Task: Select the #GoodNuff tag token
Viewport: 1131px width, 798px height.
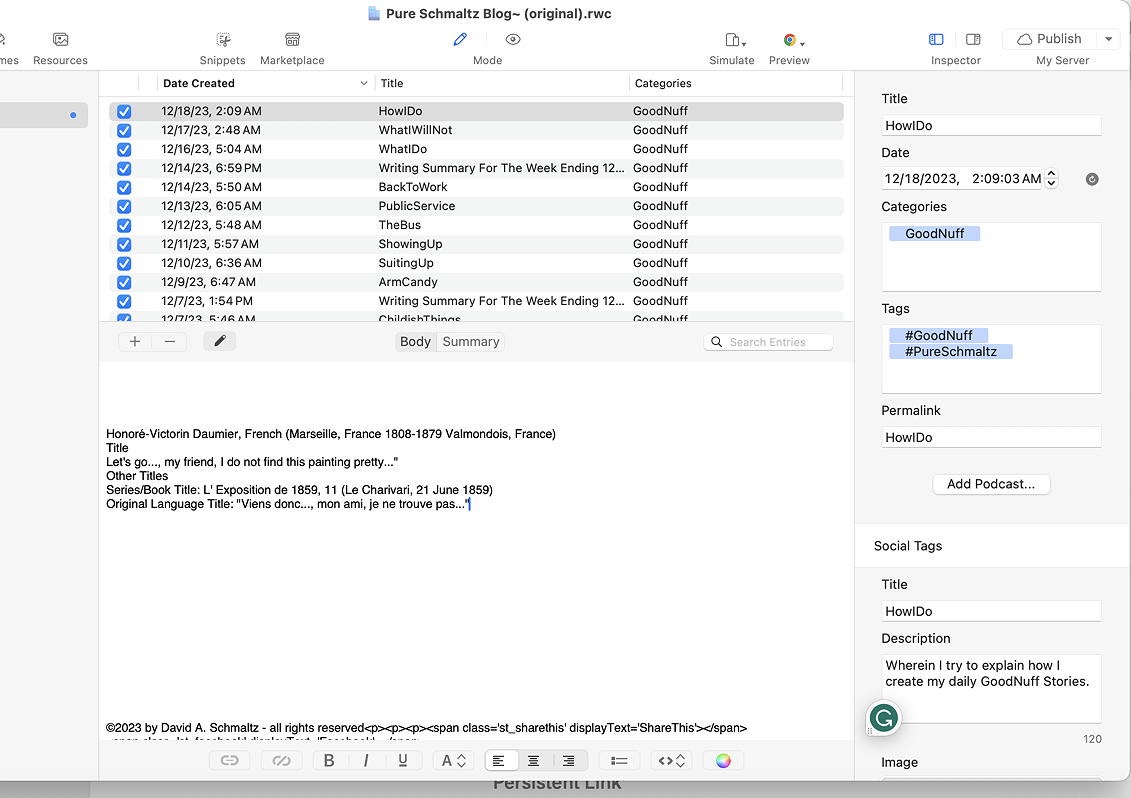Action: click(938, 336)
